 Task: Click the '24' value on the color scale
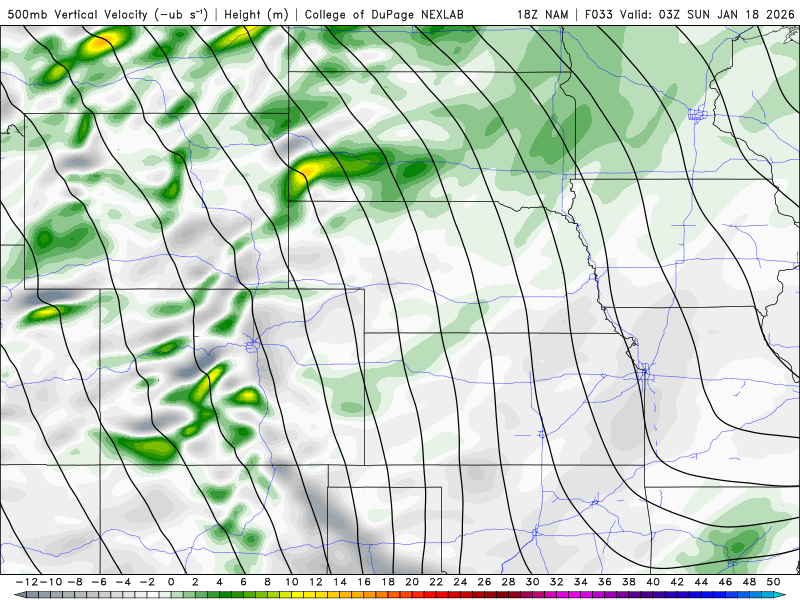(460, 582)
